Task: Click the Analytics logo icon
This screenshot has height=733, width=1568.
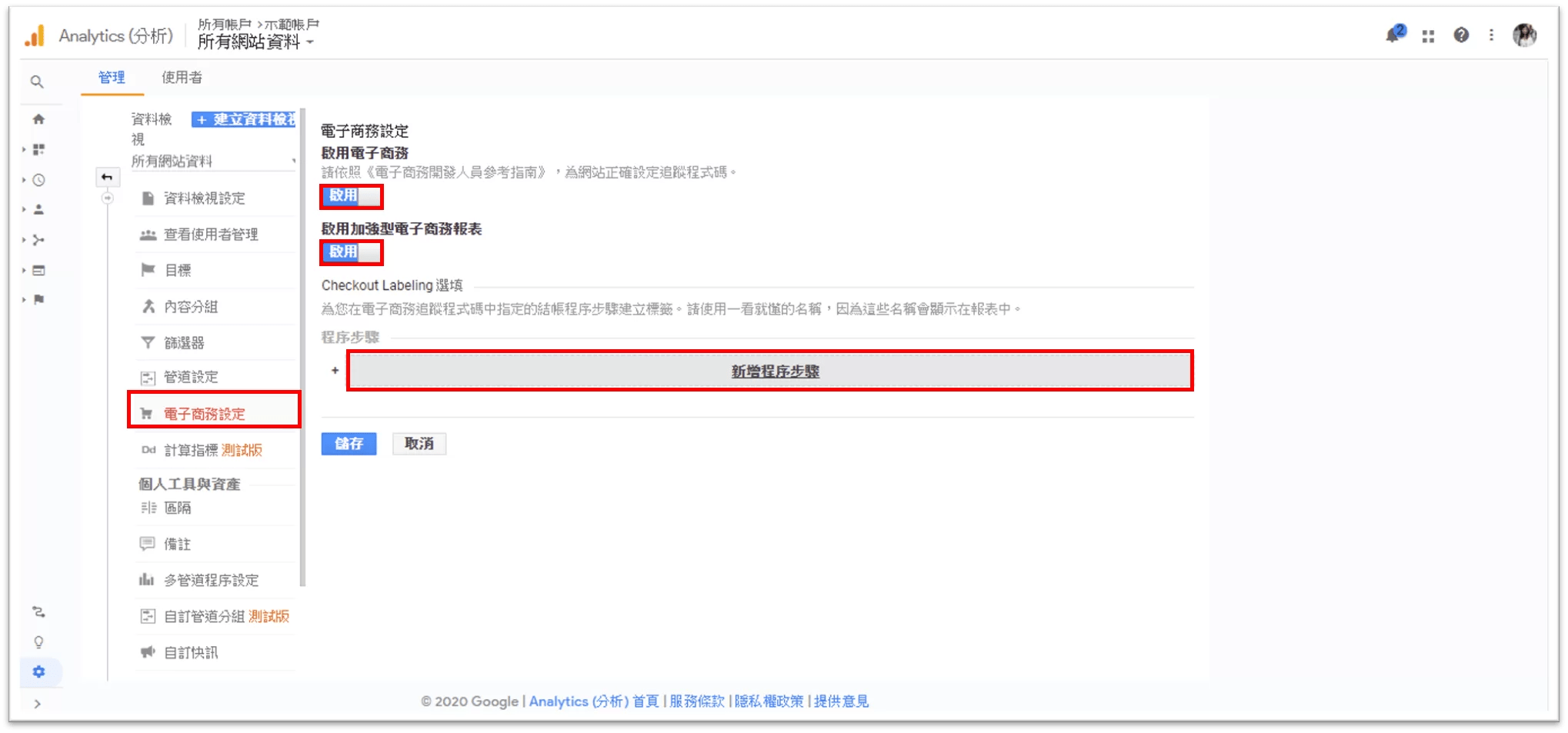Action: tap(35, 35)
